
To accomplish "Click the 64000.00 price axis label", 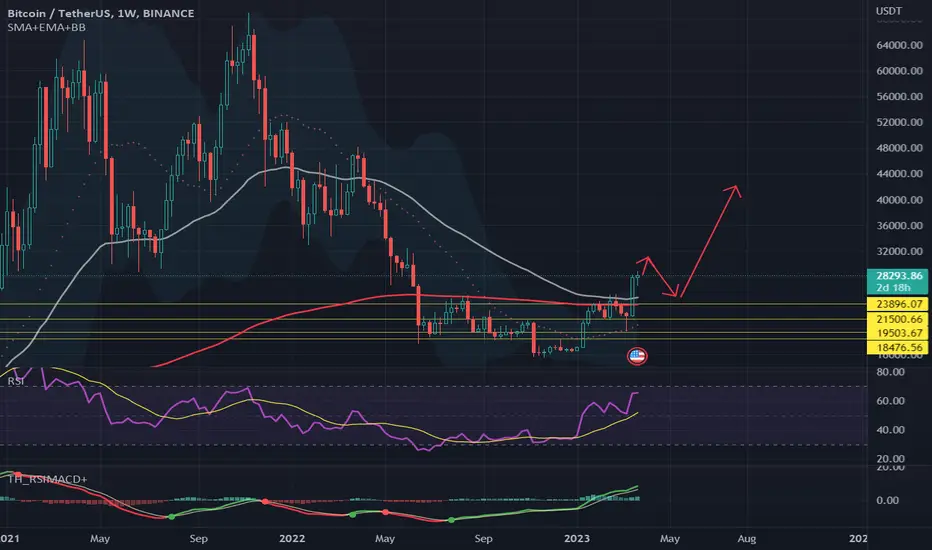I will click(x=899, y=45).
